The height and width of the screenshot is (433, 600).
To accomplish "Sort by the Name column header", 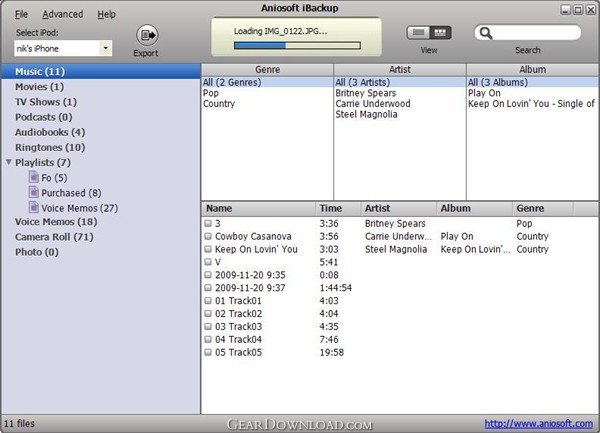I will 259,208.
